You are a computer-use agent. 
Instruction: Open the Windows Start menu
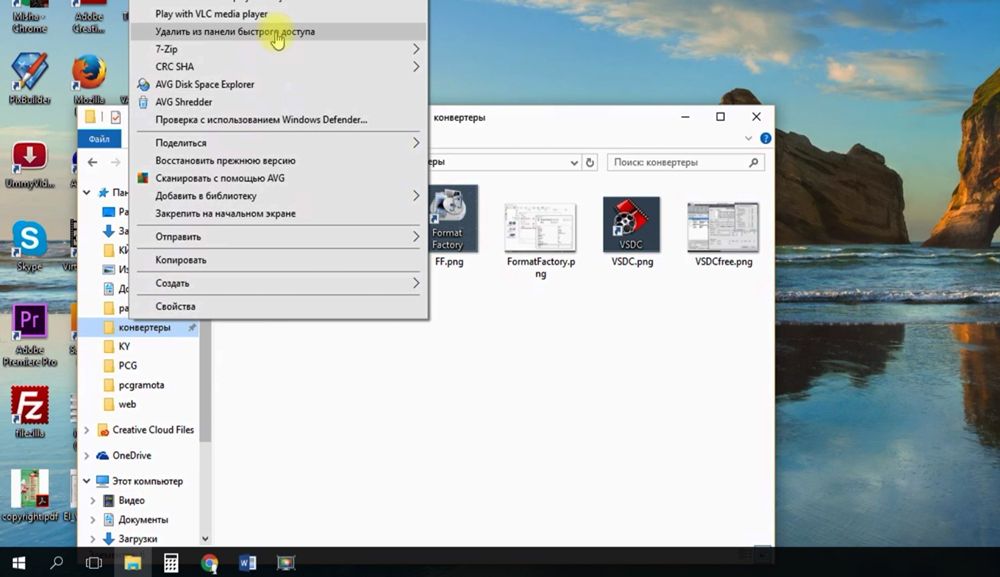point(18,562)
